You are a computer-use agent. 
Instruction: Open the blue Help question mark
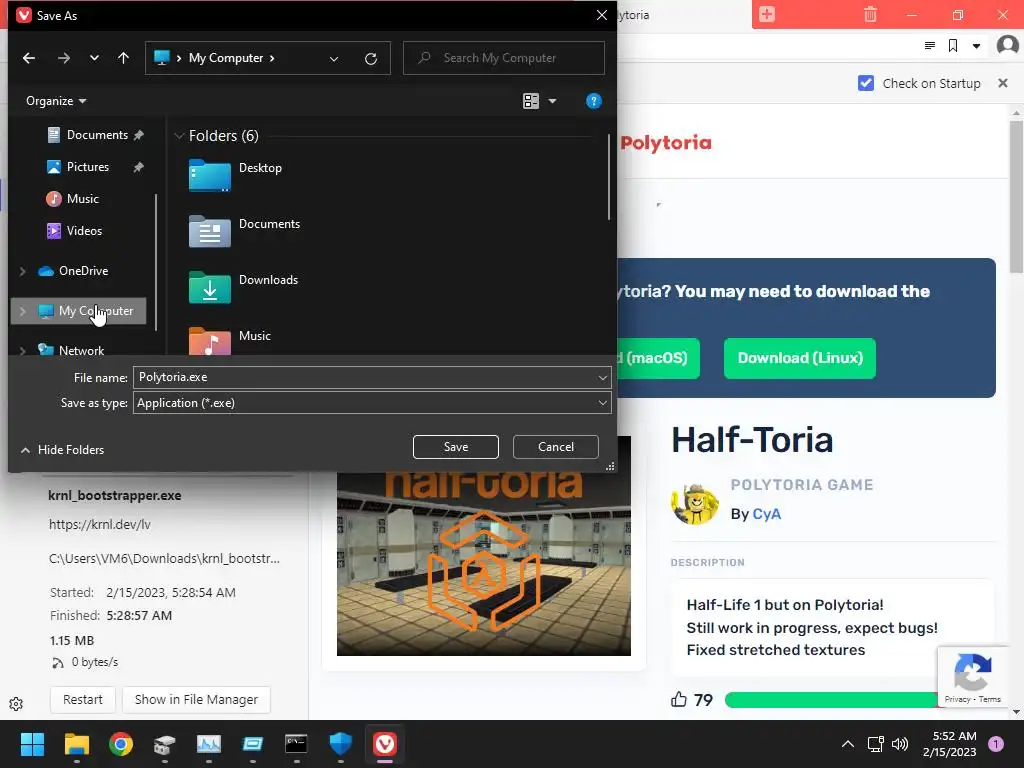pos(594,101)
